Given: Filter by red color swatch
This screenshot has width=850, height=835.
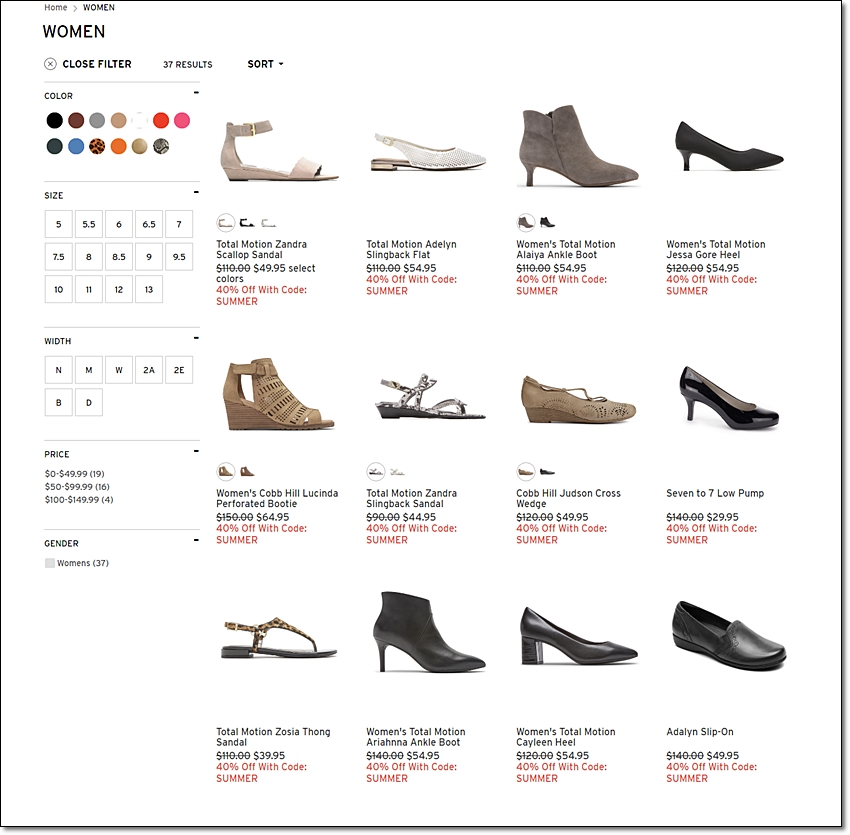Looking at the screenshot, I should [x=161, y=120].
